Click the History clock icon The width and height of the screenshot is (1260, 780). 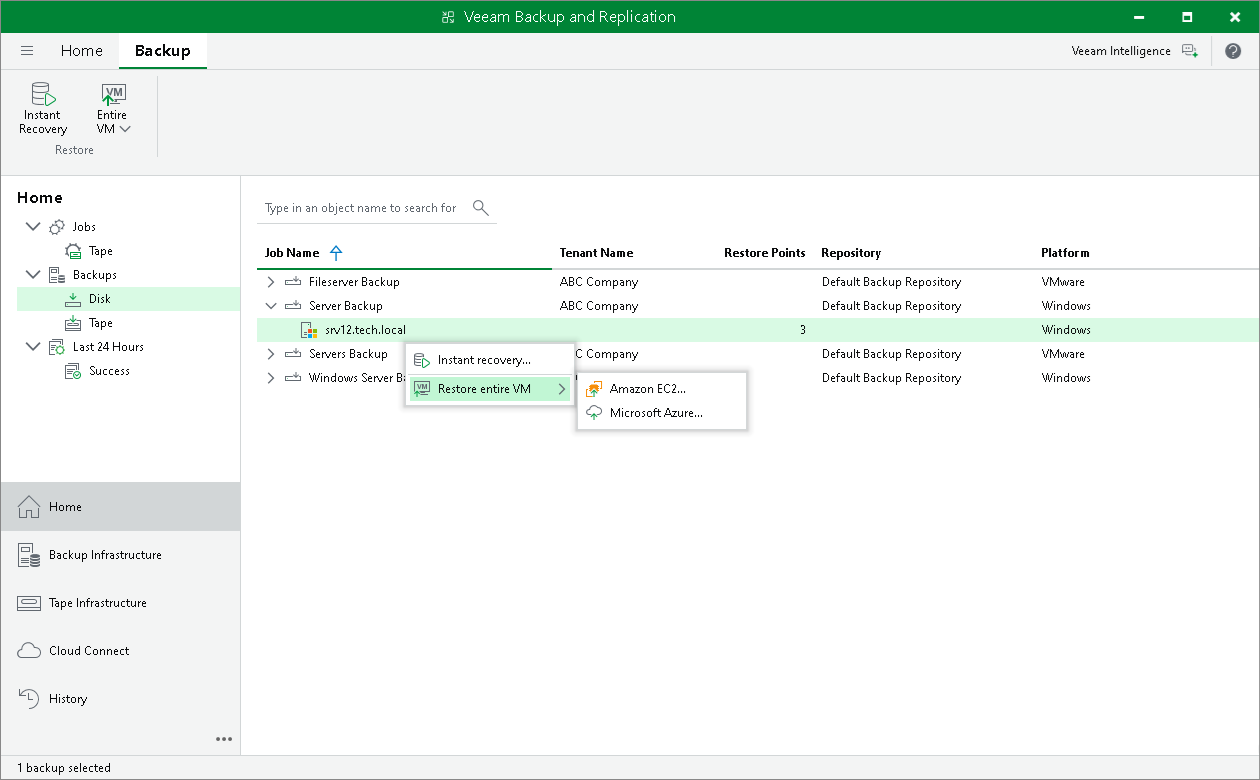tap(30, 699)
